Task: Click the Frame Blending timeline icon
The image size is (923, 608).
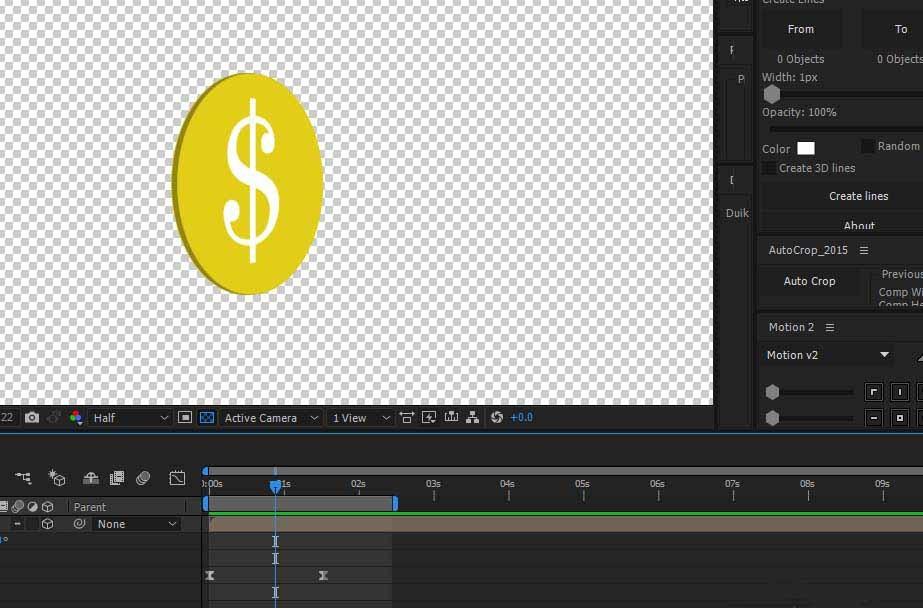Action: tap(117, 478)
